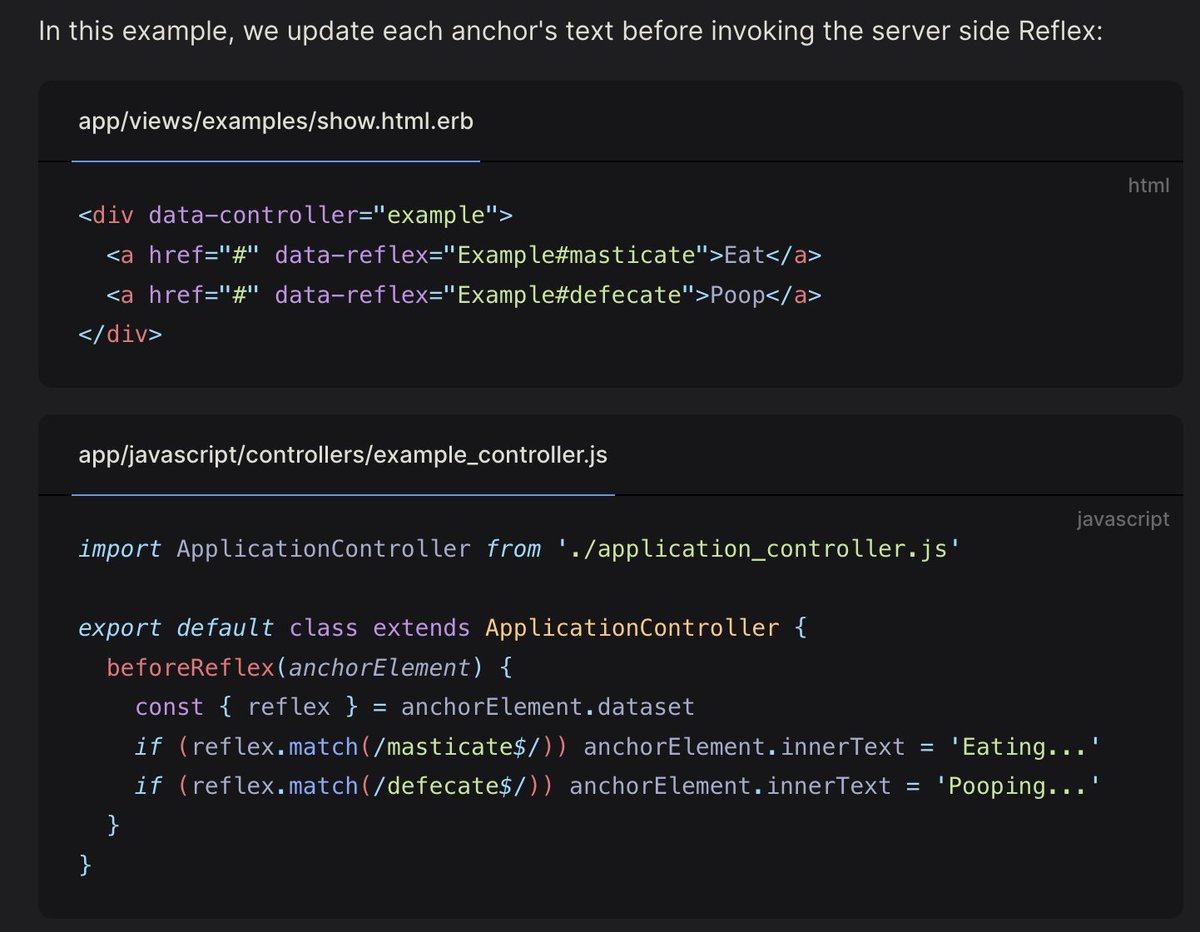Select the app/javascript/controllers/example_controller.js tab

tap(343, 455)
